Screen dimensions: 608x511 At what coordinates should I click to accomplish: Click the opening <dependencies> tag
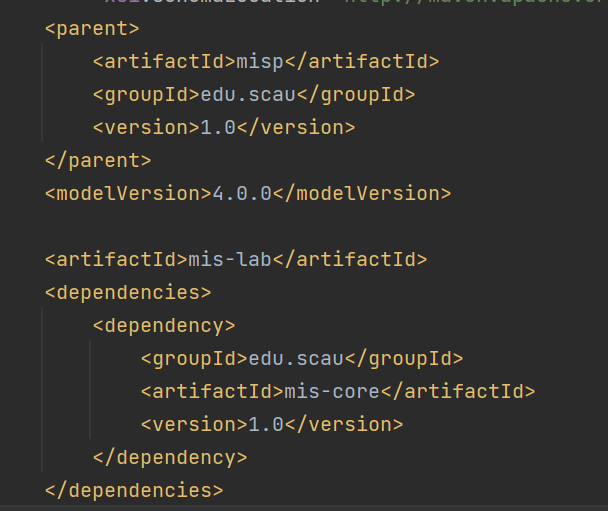point(128,293)
